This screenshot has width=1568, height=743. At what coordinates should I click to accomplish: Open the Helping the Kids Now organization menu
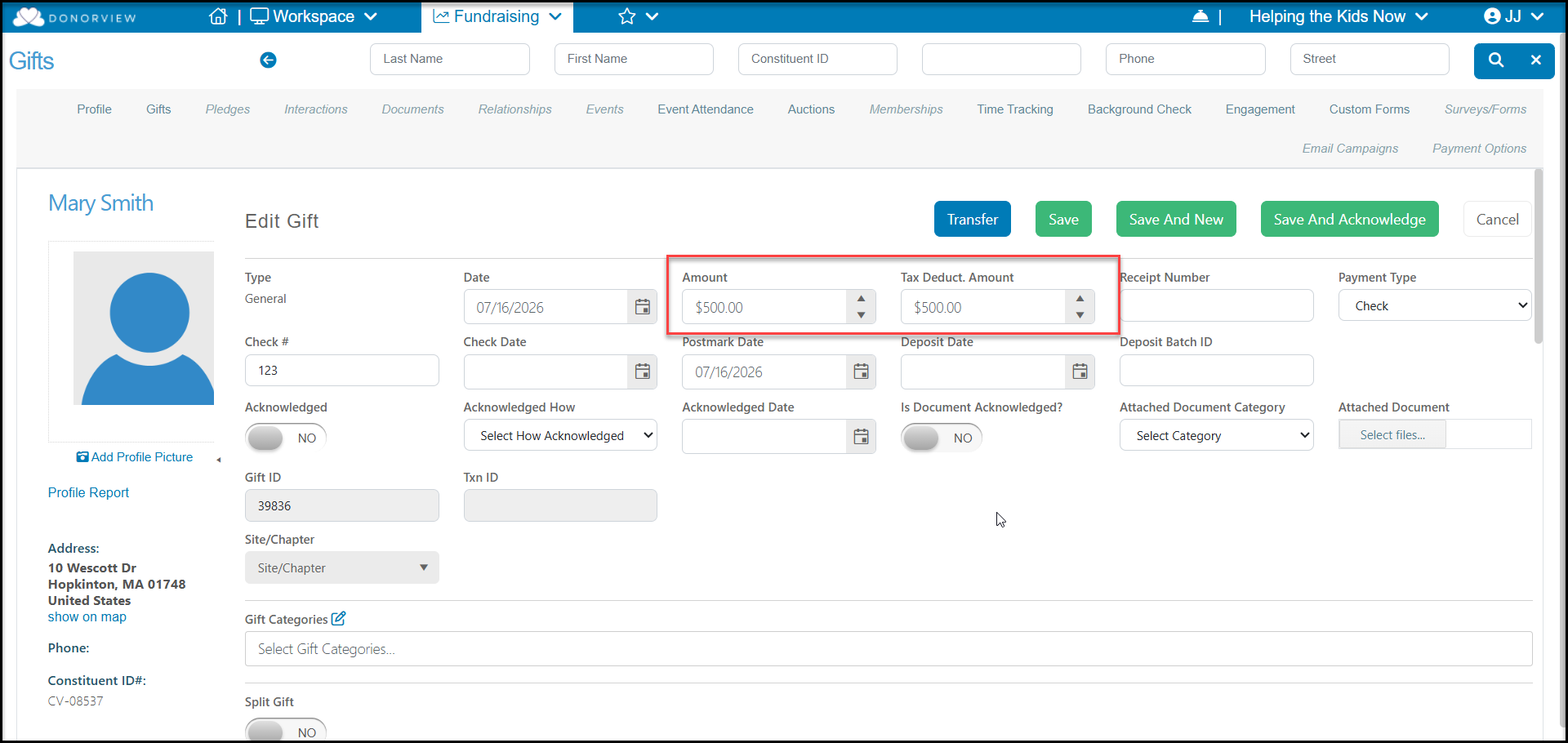(x=1339, y=16)
